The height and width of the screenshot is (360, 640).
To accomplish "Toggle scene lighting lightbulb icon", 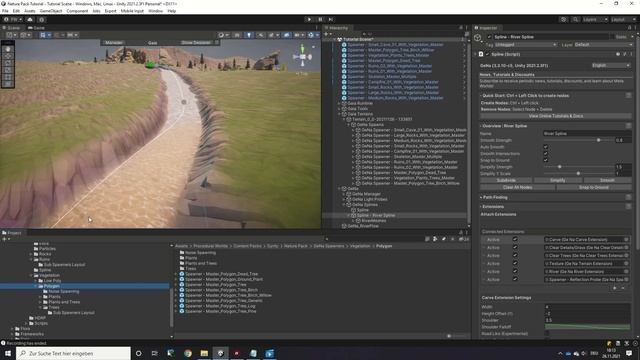I will (249, 35).
